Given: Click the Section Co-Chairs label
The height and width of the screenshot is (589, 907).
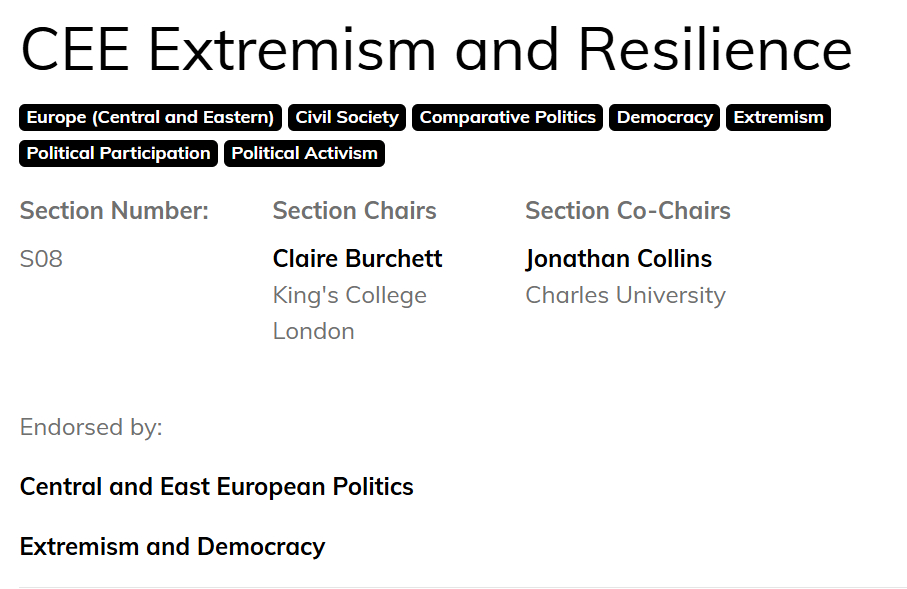Looking at the screenshot, I should pyautogui.click(x=627, y=211).
